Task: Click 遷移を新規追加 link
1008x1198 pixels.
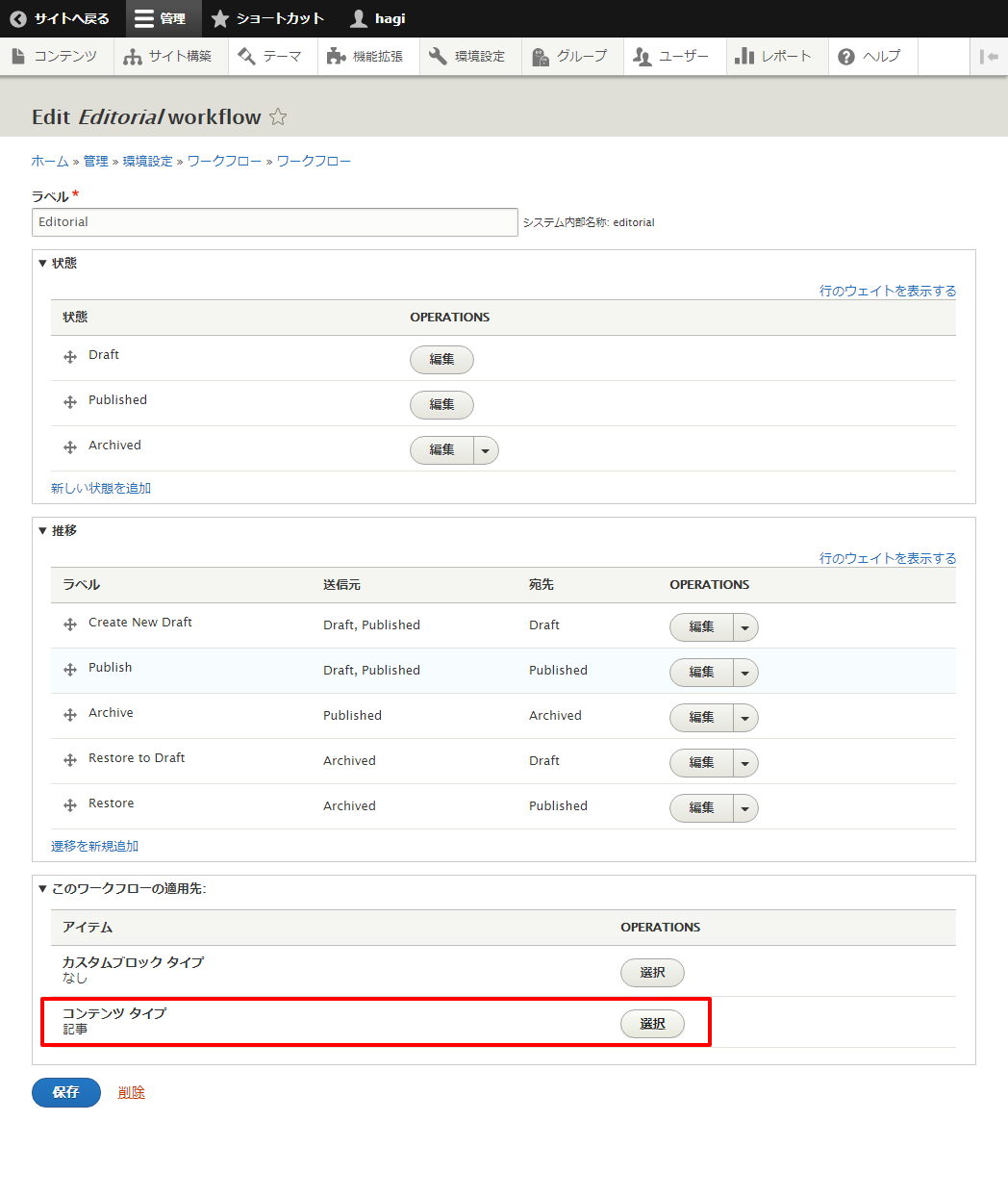Action: pos(94,846)
